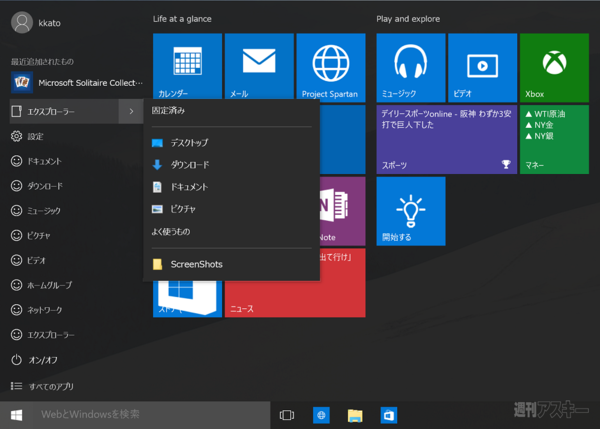Open the Sports (スポーツ) news tile
Image resolution: width=600 pixels, height=429 pixels.
[x=447, y=140]
